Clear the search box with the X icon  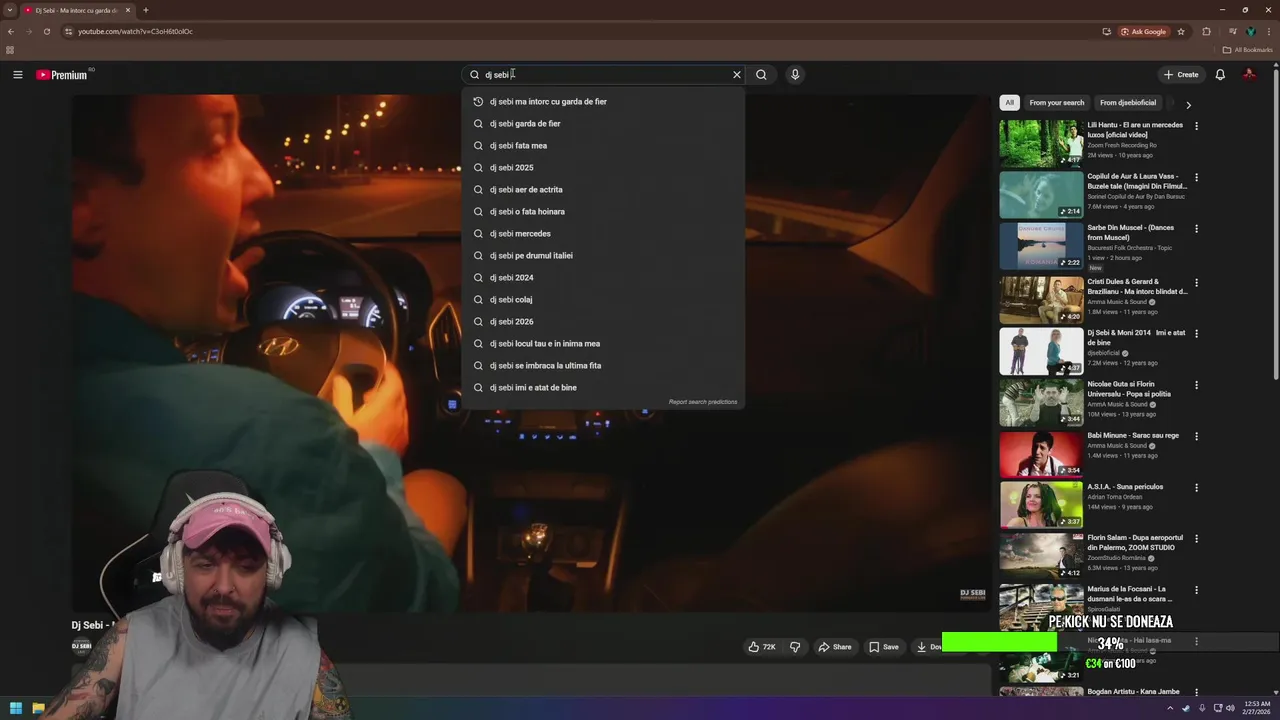(x=737, y=75)
